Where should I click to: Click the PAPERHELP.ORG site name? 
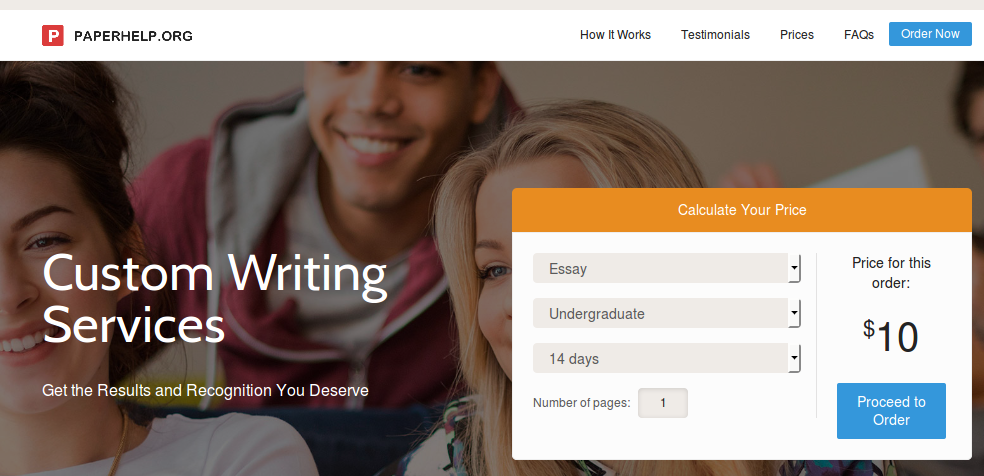point(133,36)
